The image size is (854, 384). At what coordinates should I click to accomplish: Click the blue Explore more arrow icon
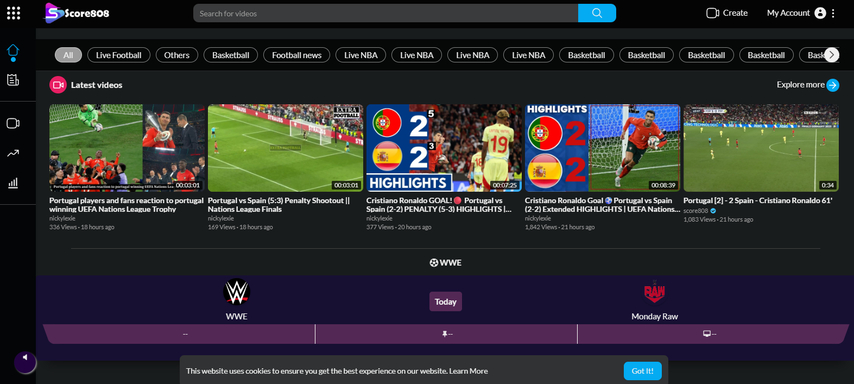833,85
